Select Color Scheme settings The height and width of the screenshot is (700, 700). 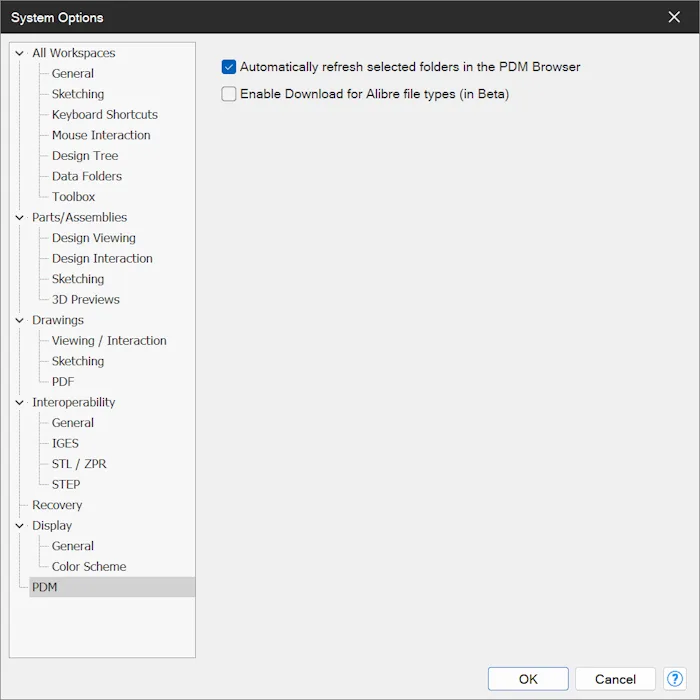[89, 566]
